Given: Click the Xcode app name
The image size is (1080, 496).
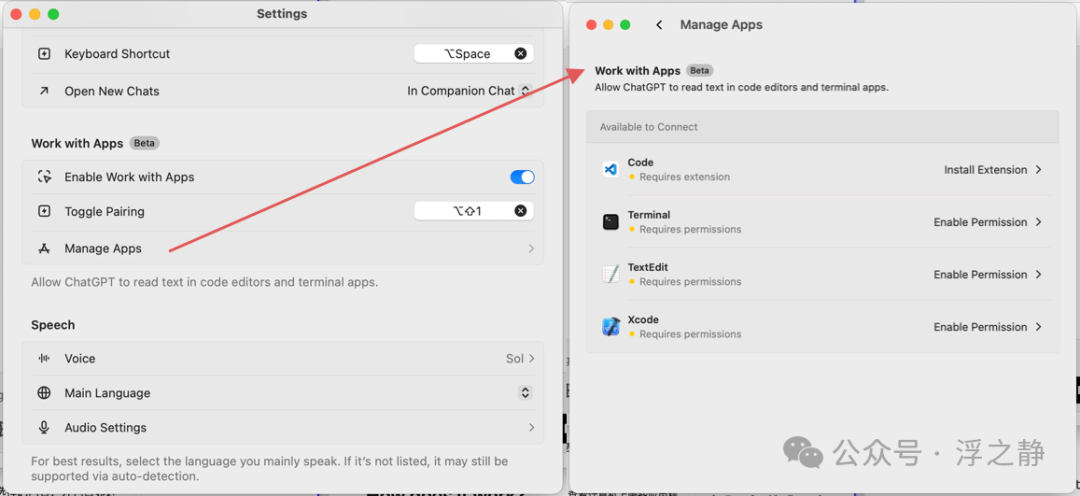Looking at the screenshot, I should (x=643, y=320).
